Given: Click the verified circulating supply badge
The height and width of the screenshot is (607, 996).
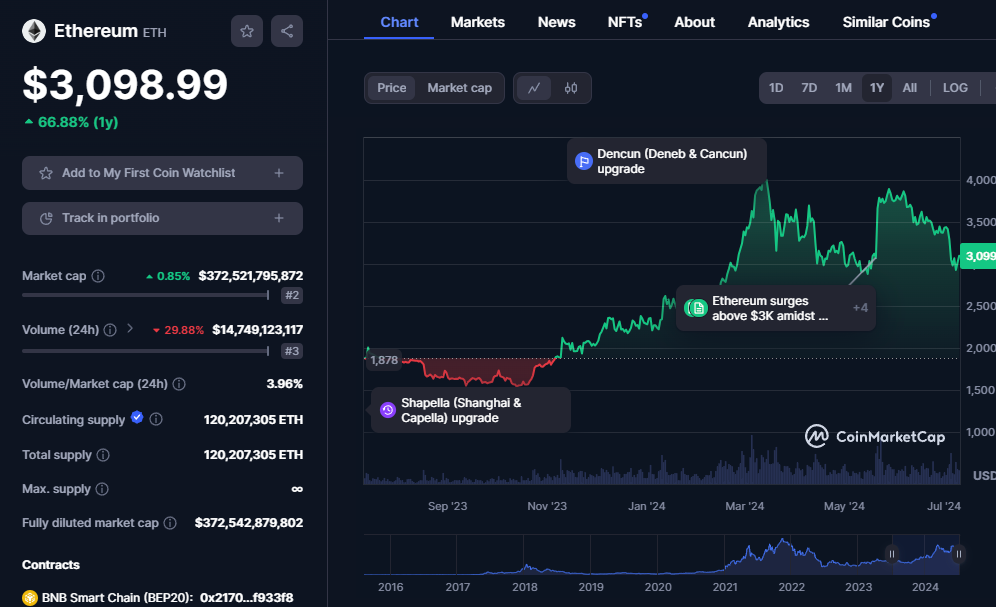Looking at the screenshot, I should click(x=137, y=417).
